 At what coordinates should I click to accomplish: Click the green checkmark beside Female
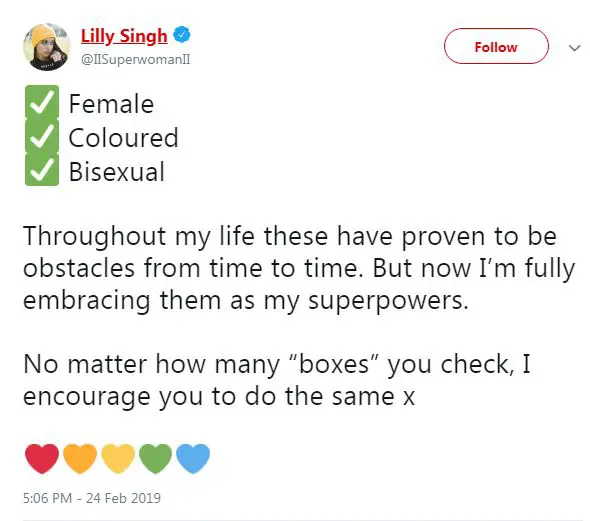click(42, 103)
